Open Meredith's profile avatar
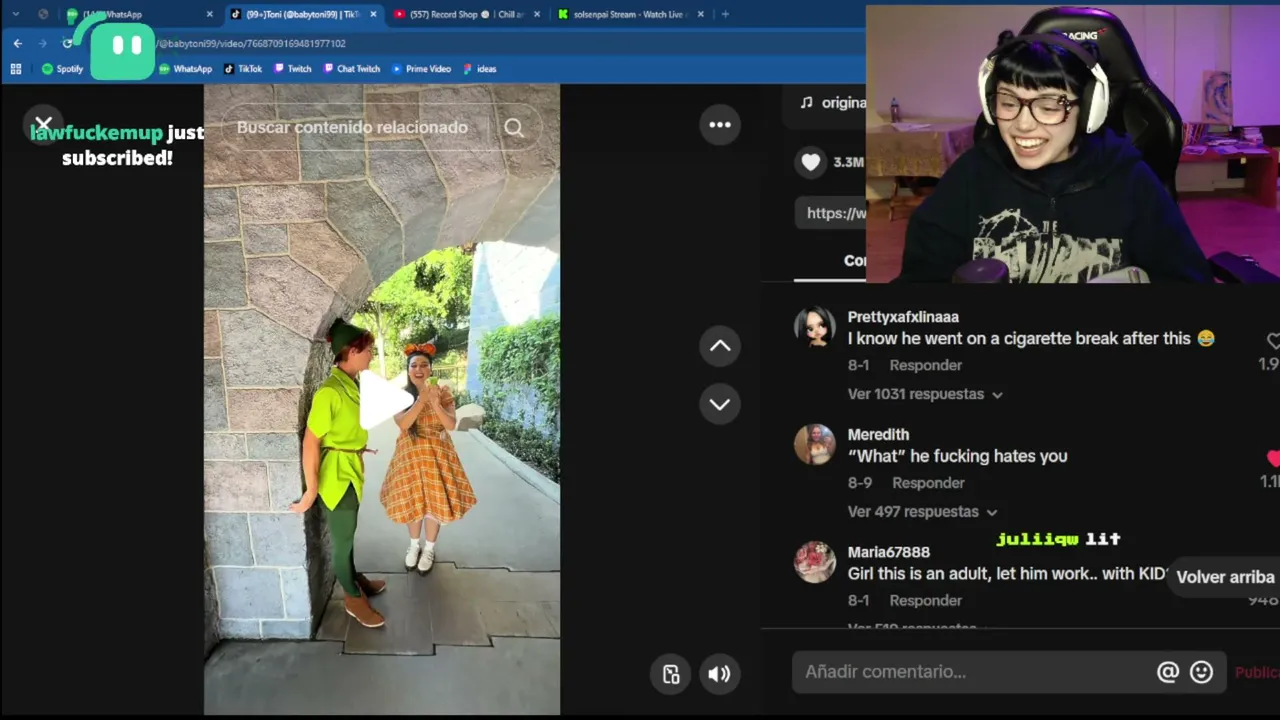The width and height of the screenshot is (1280, 720). click(x=815, y=444)
